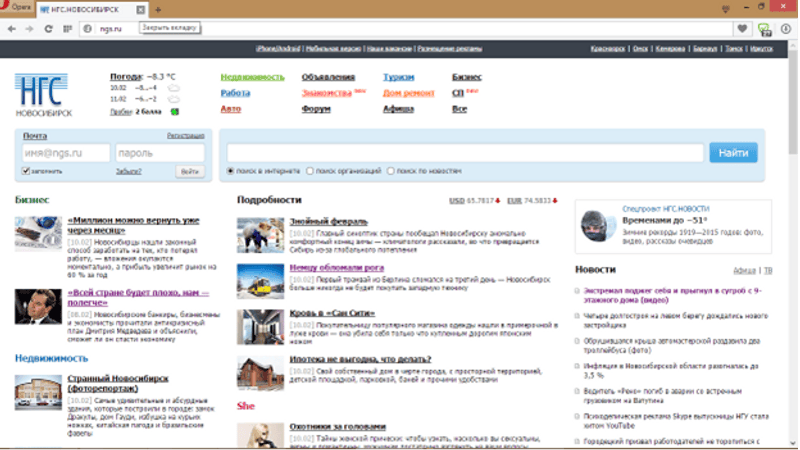Open Временами до −51° special project
This screenshot has width=800, height=450.
[x=664, y=220]
